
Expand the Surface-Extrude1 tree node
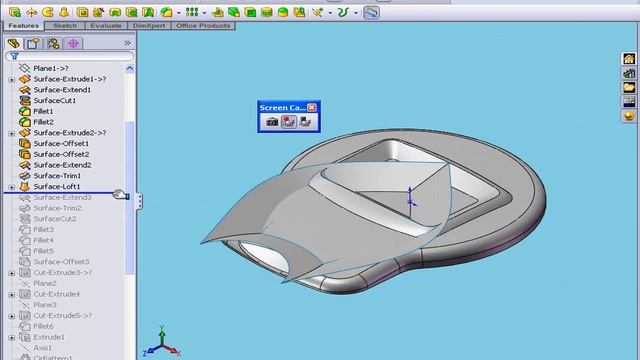[11, 79]
